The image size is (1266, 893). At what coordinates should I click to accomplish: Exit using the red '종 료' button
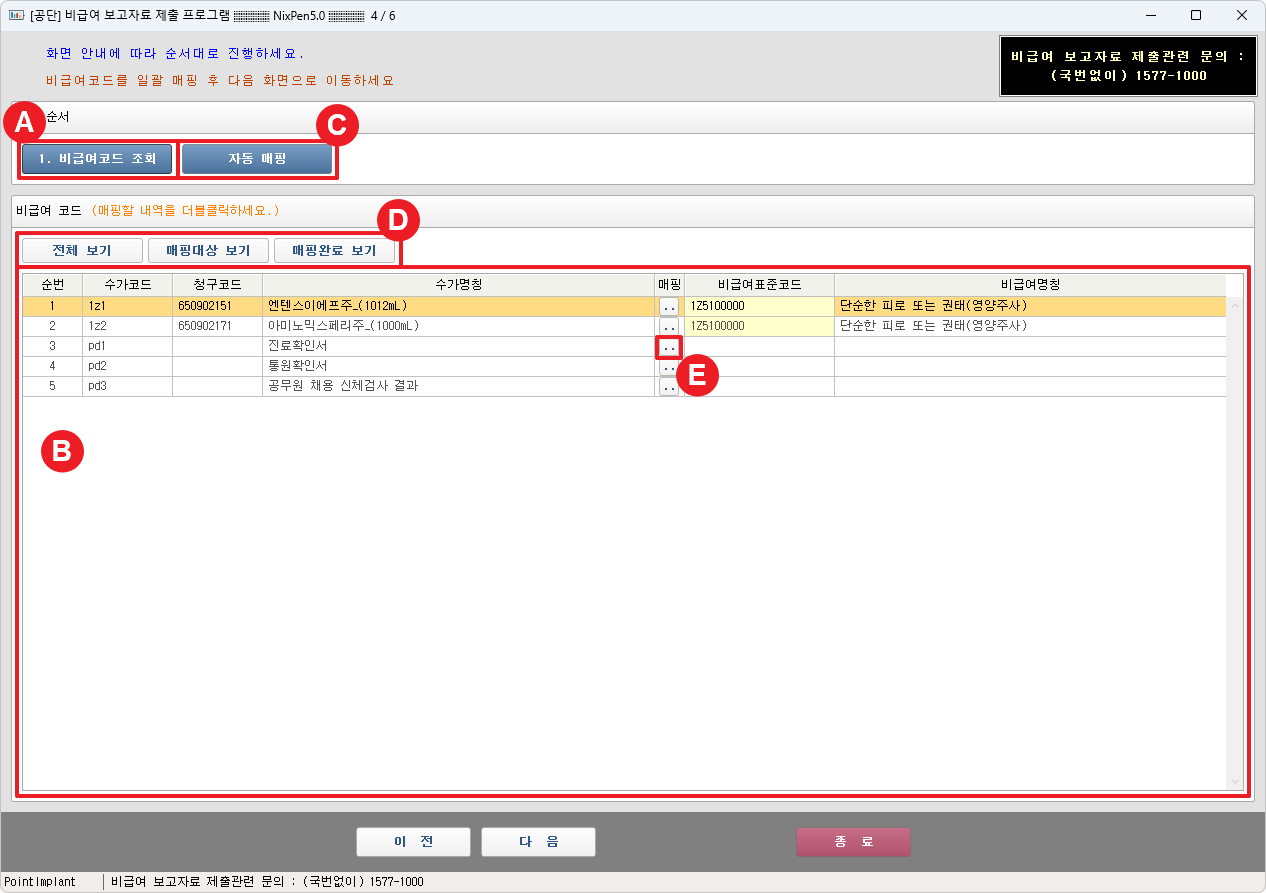coord(853,842)
